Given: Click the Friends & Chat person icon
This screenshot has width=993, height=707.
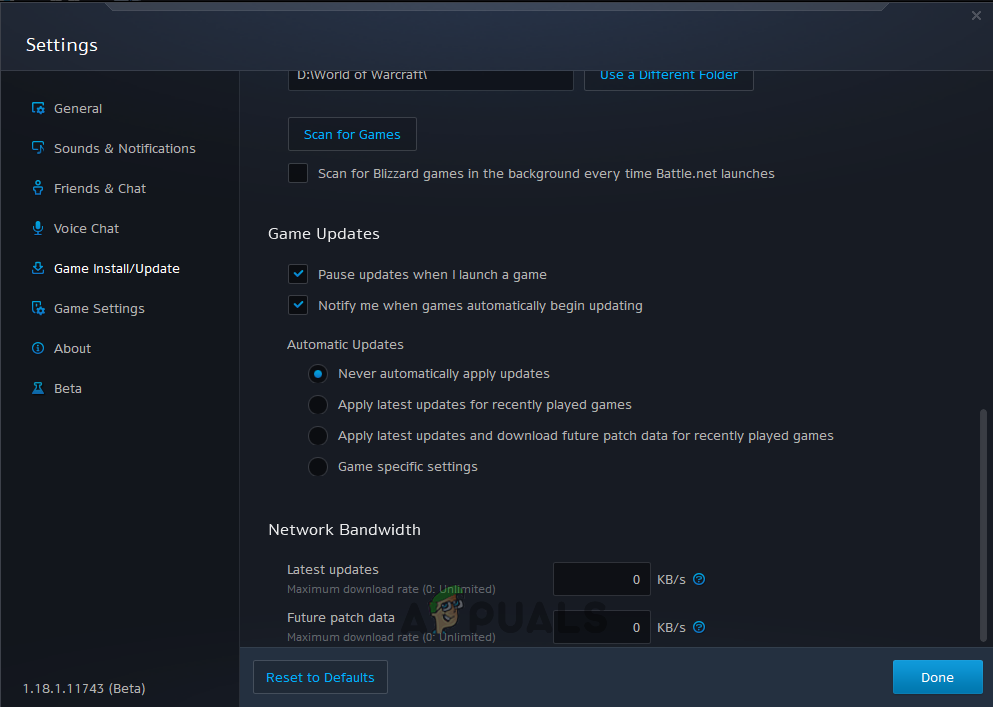Looking at the screenshot, I should (x=38, y=188).
